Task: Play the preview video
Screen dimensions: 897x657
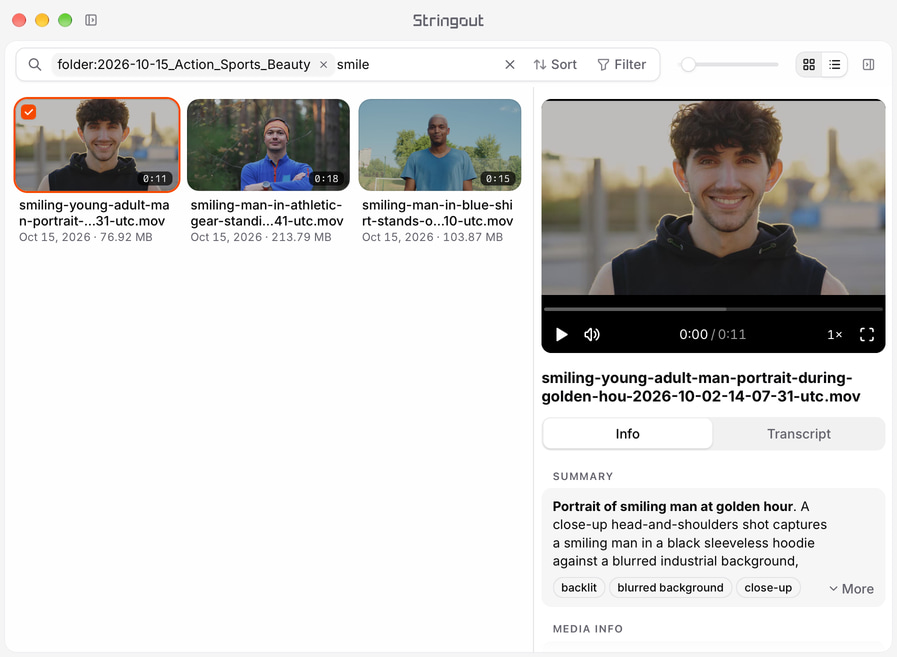Action: (x=562, y=334)
